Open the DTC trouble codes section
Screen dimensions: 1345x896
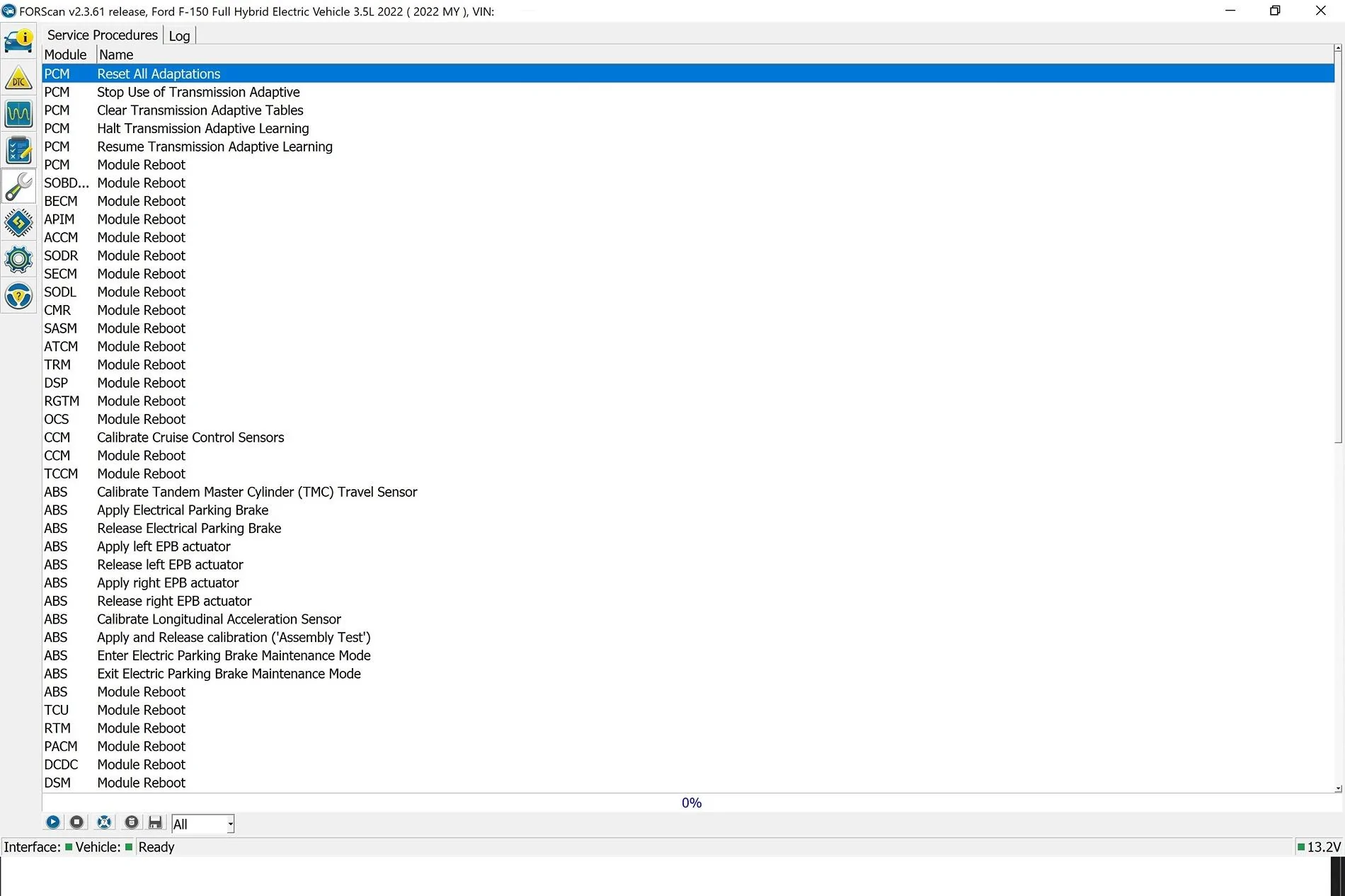click(18, 78)
